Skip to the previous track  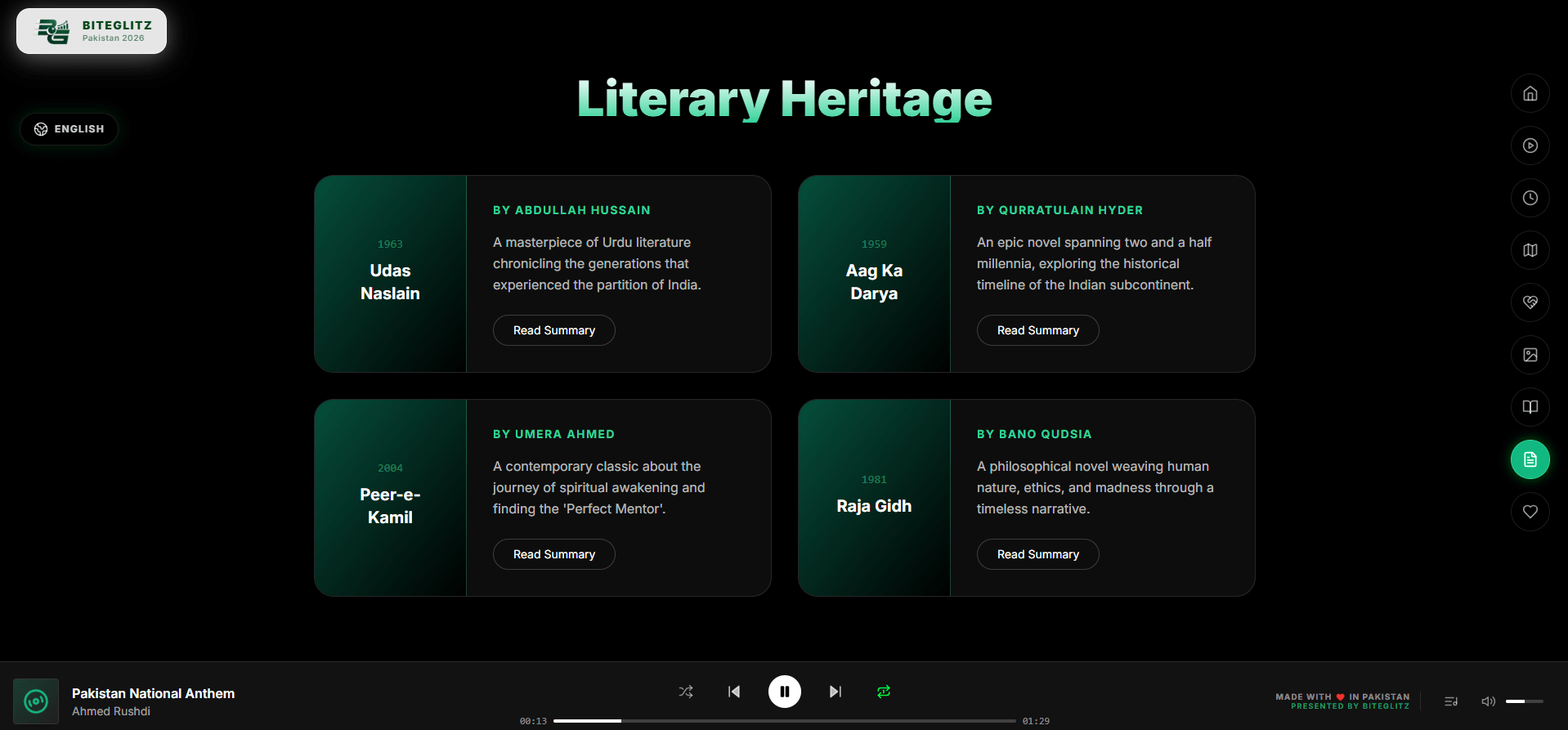point(734,692)
